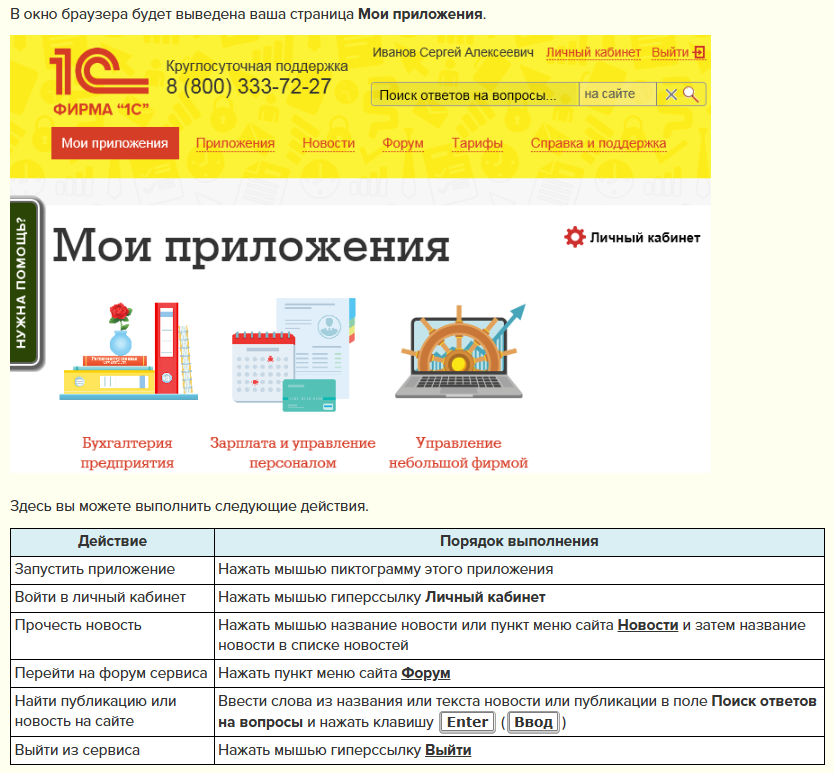This screenshot has height=773, width=834.
Task: Open the Новости menu item in header
Action: [x=328, y=143]
